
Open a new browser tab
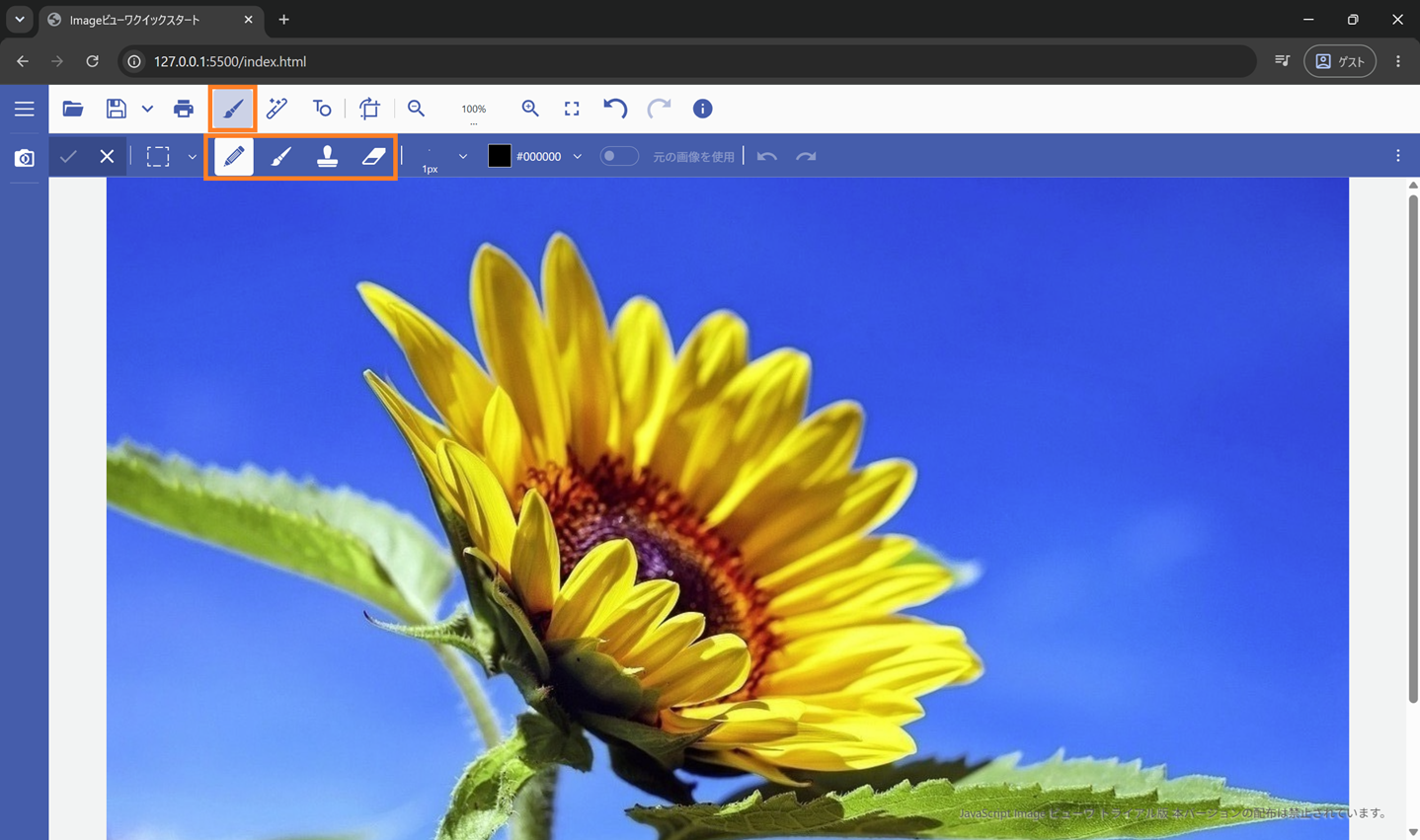click(283, 20)
